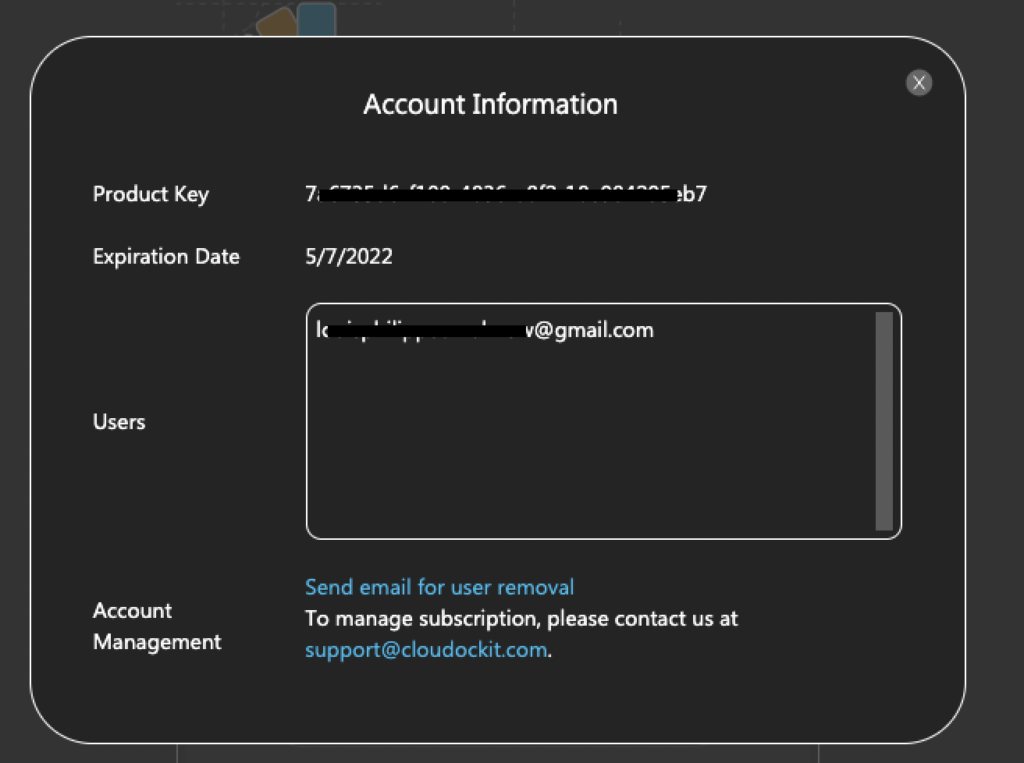Click the blacked-out portion of user email
The height and width of the screenshot is (763, 1024).
(x=426, y=331)
